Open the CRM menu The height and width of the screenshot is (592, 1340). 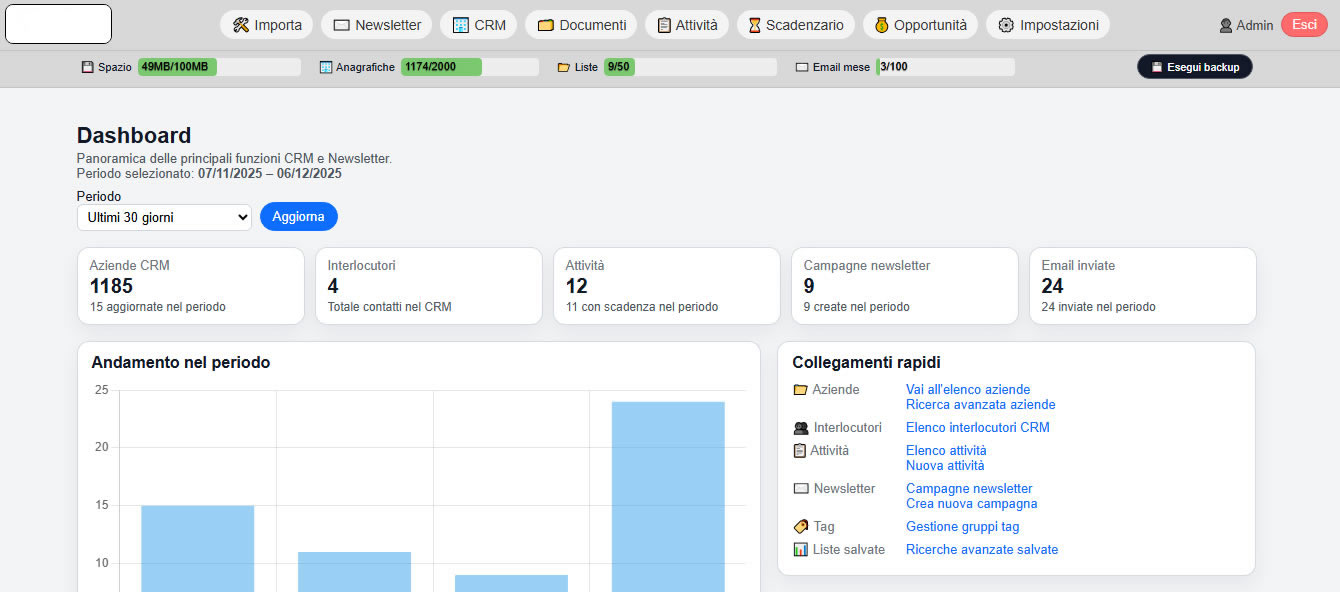pyautogui.click(x=479, y=25)
